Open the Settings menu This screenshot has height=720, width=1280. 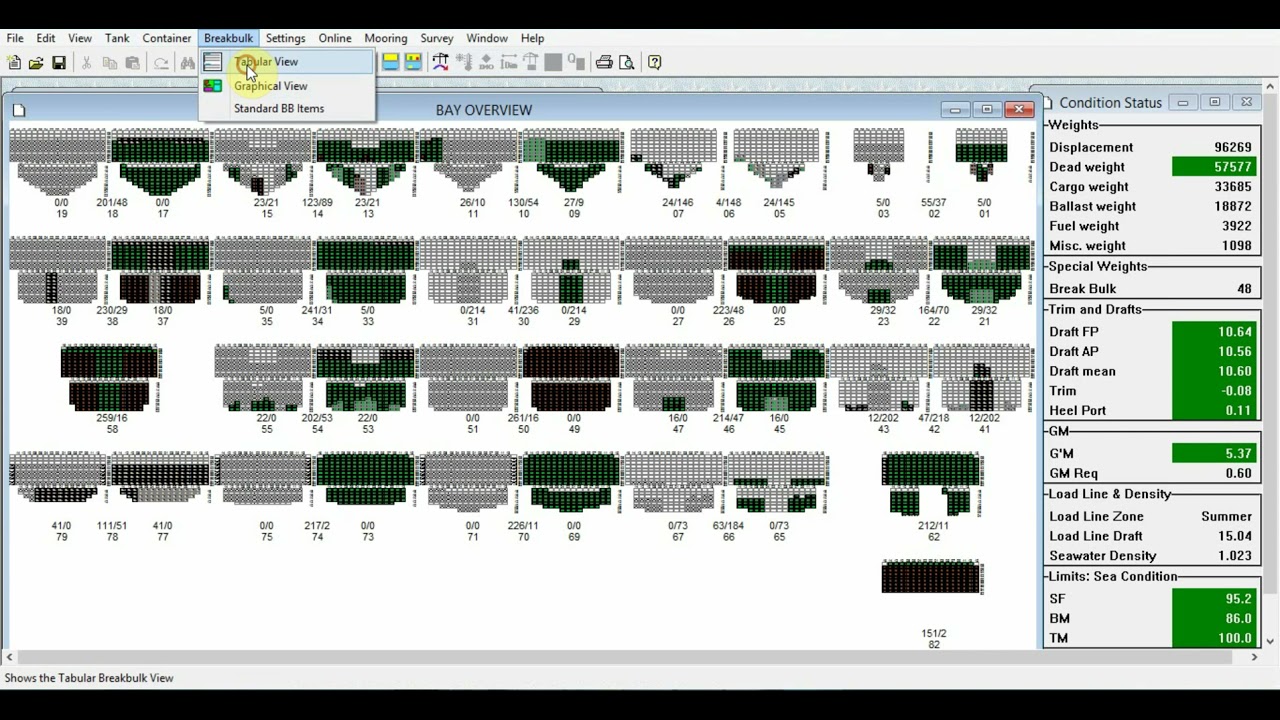pyautogui.click(x=285, y=38)
